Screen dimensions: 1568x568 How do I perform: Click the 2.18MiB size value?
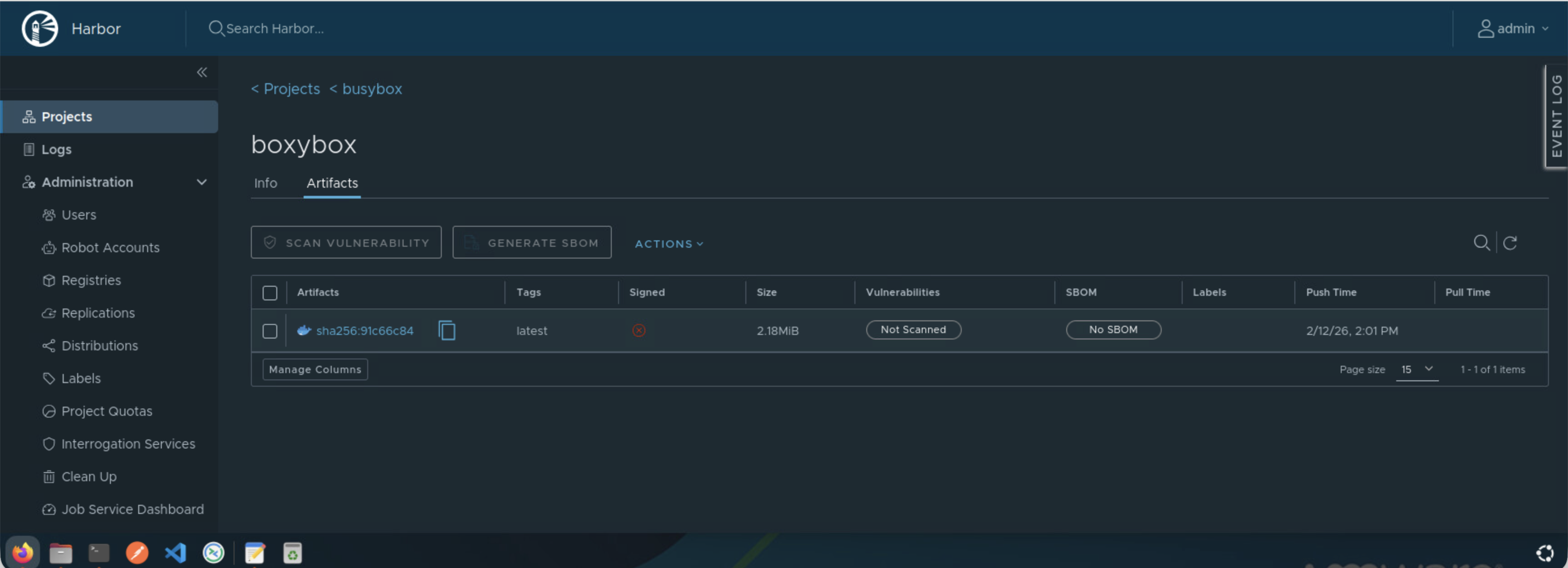pos(777,330)
